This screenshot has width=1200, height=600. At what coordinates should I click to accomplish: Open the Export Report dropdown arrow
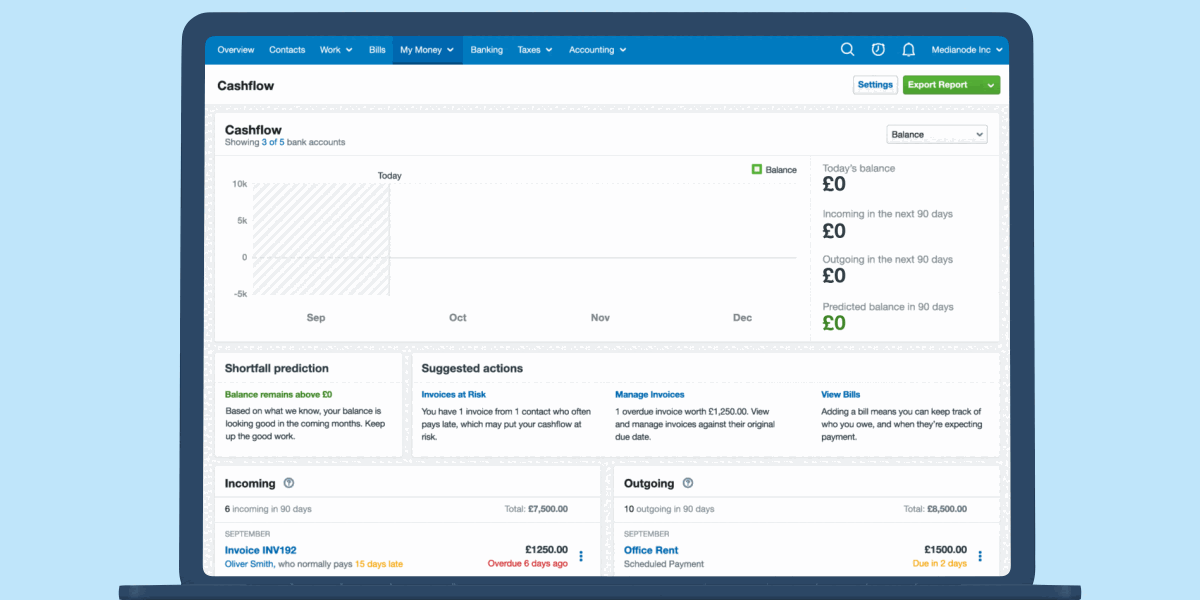[x=990, y=85]
